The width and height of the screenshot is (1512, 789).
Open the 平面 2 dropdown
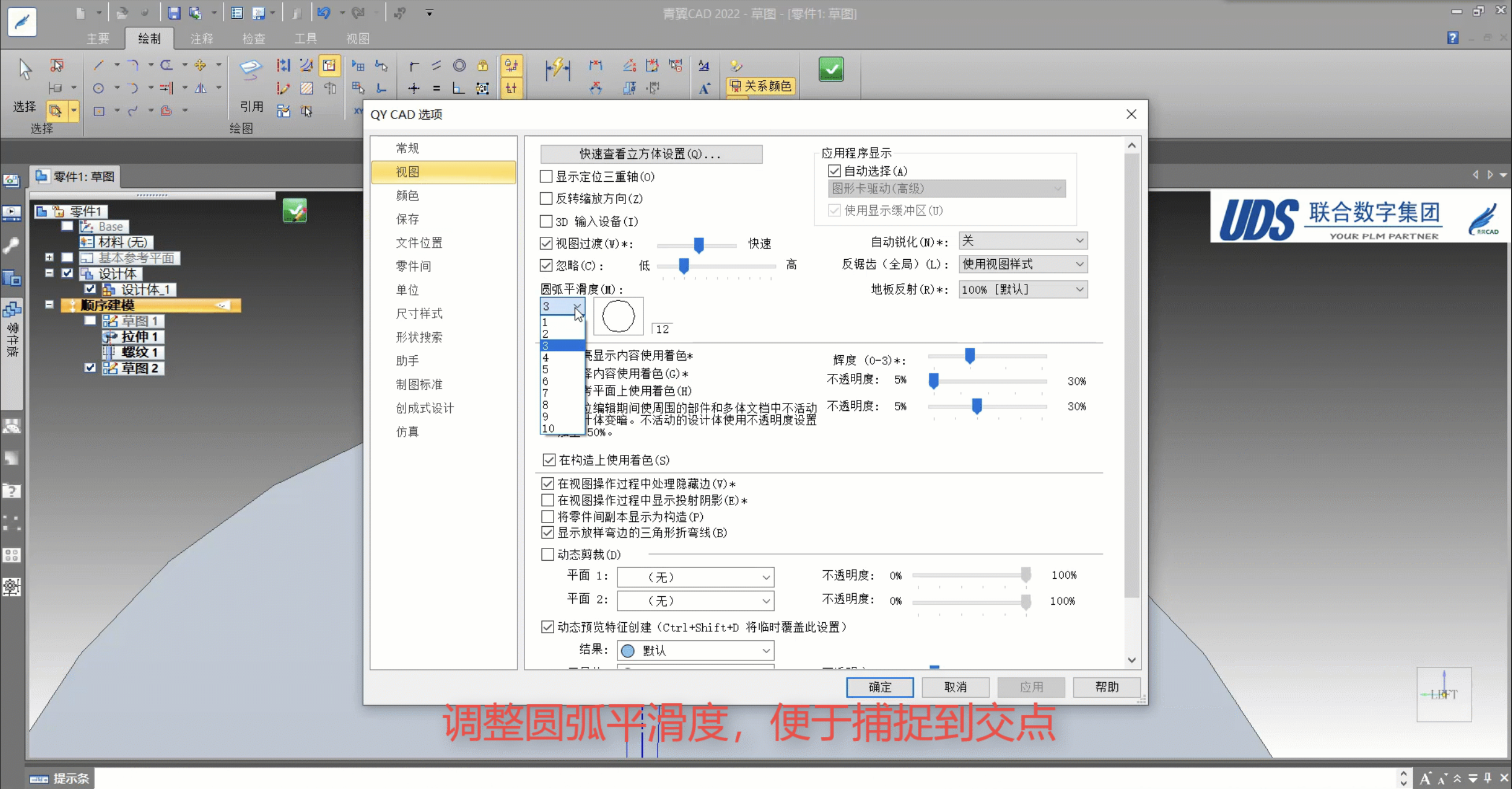coord(695,601)
